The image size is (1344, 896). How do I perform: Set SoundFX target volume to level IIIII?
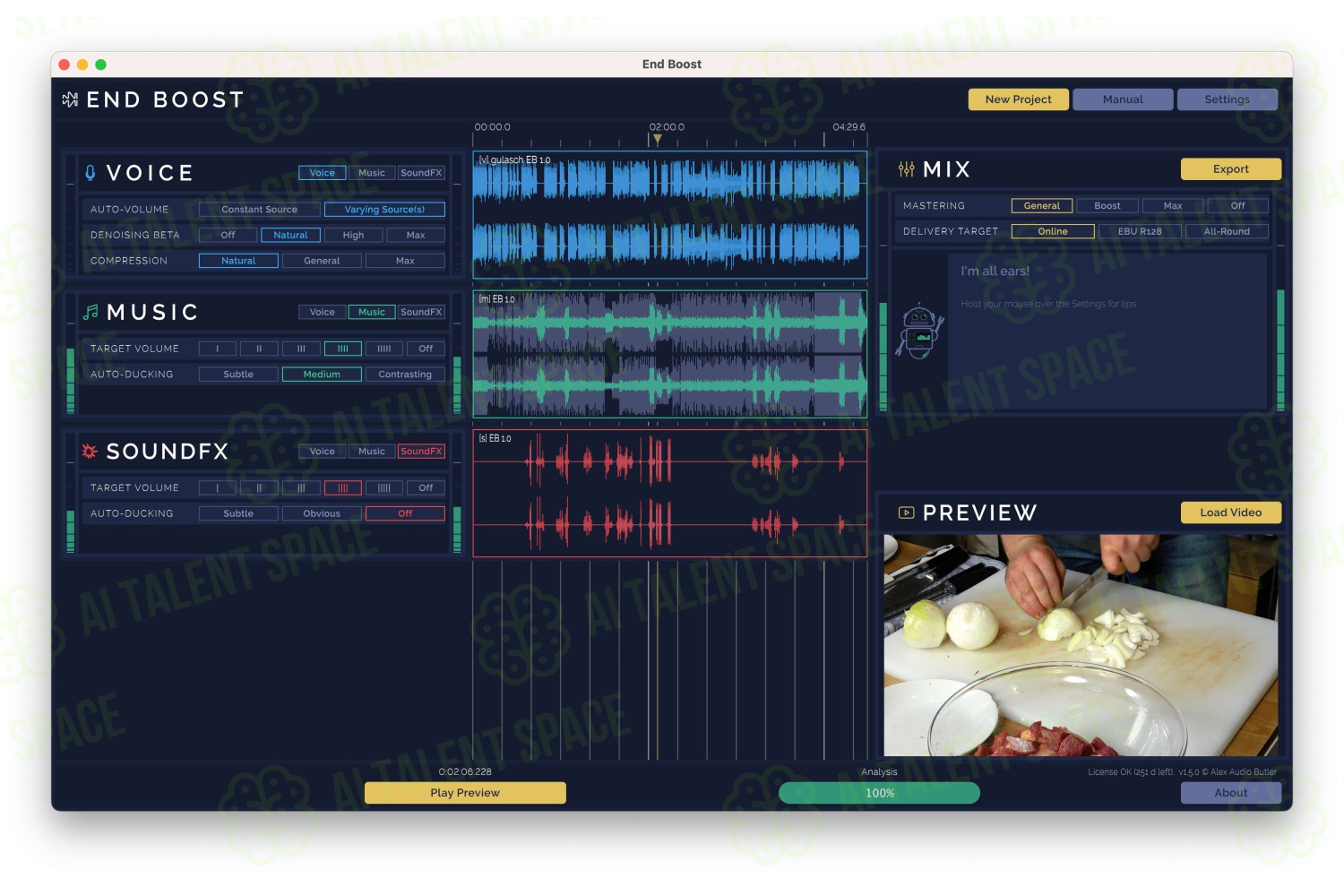point(384,488)
